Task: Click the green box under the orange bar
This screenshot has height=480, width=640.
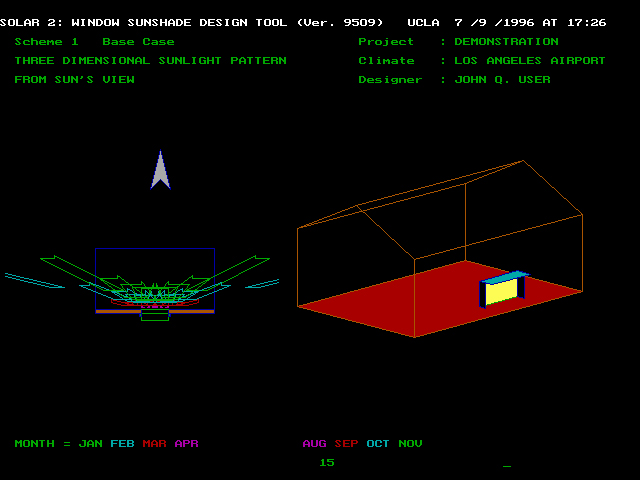Action: pyautogui.click(x=155, y=315)
